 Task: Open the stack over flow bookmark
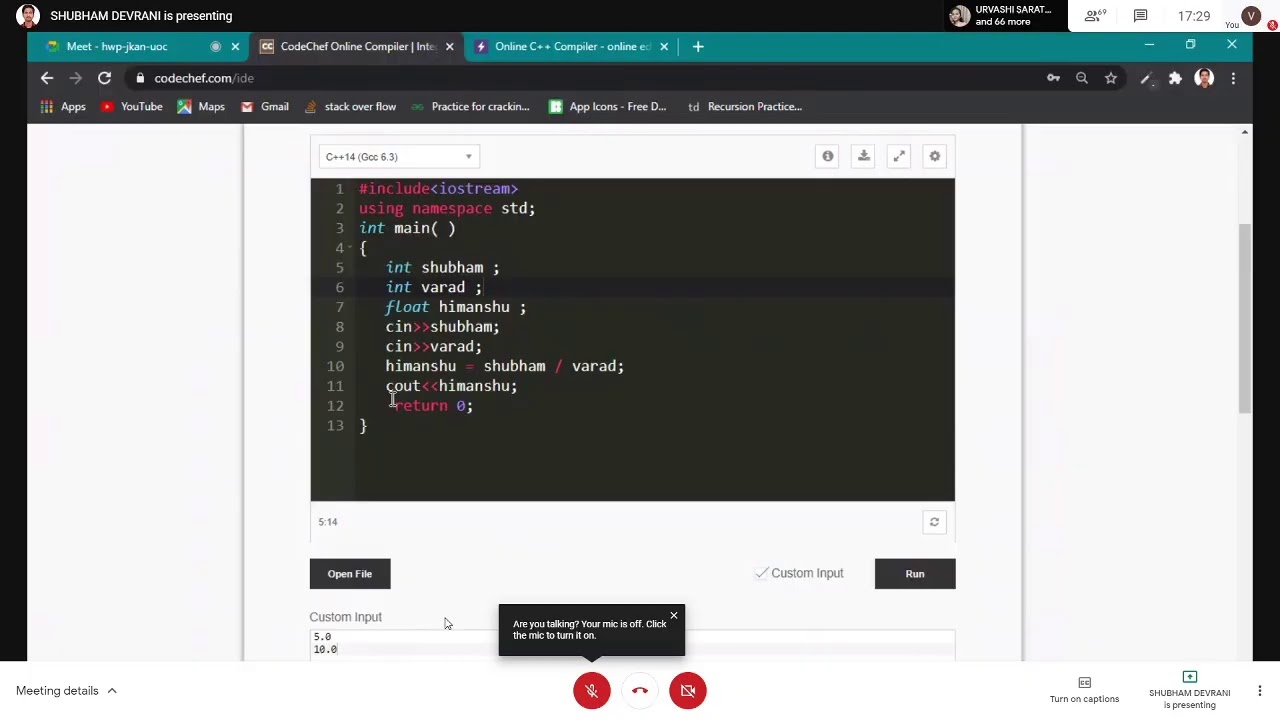[x=350, y=106]
